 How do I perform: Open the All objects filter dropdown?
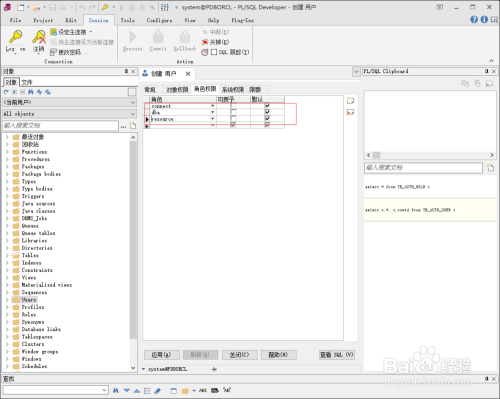tap(133, 114)
